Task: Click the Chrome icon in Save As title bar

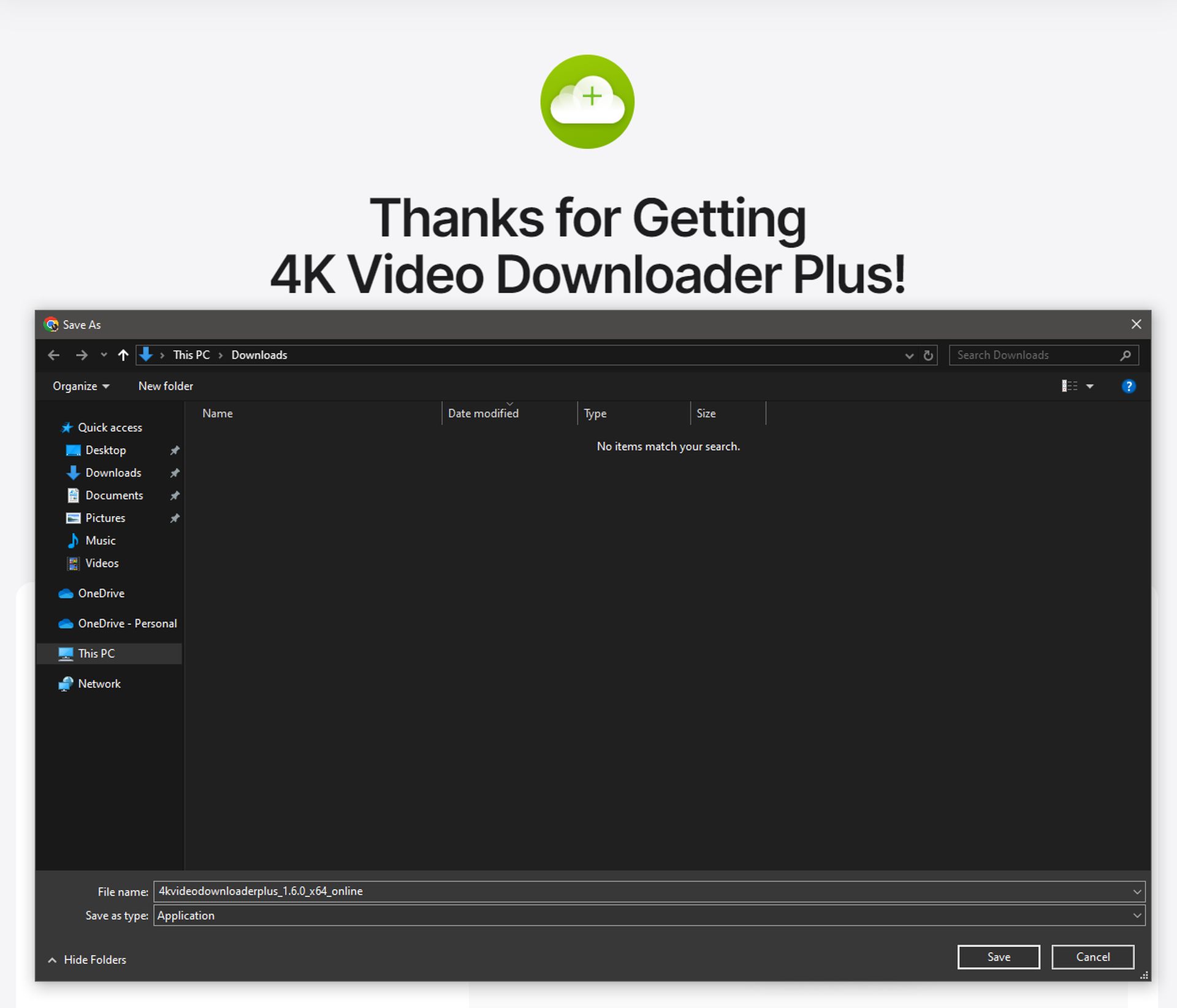Action: (51, 324)
